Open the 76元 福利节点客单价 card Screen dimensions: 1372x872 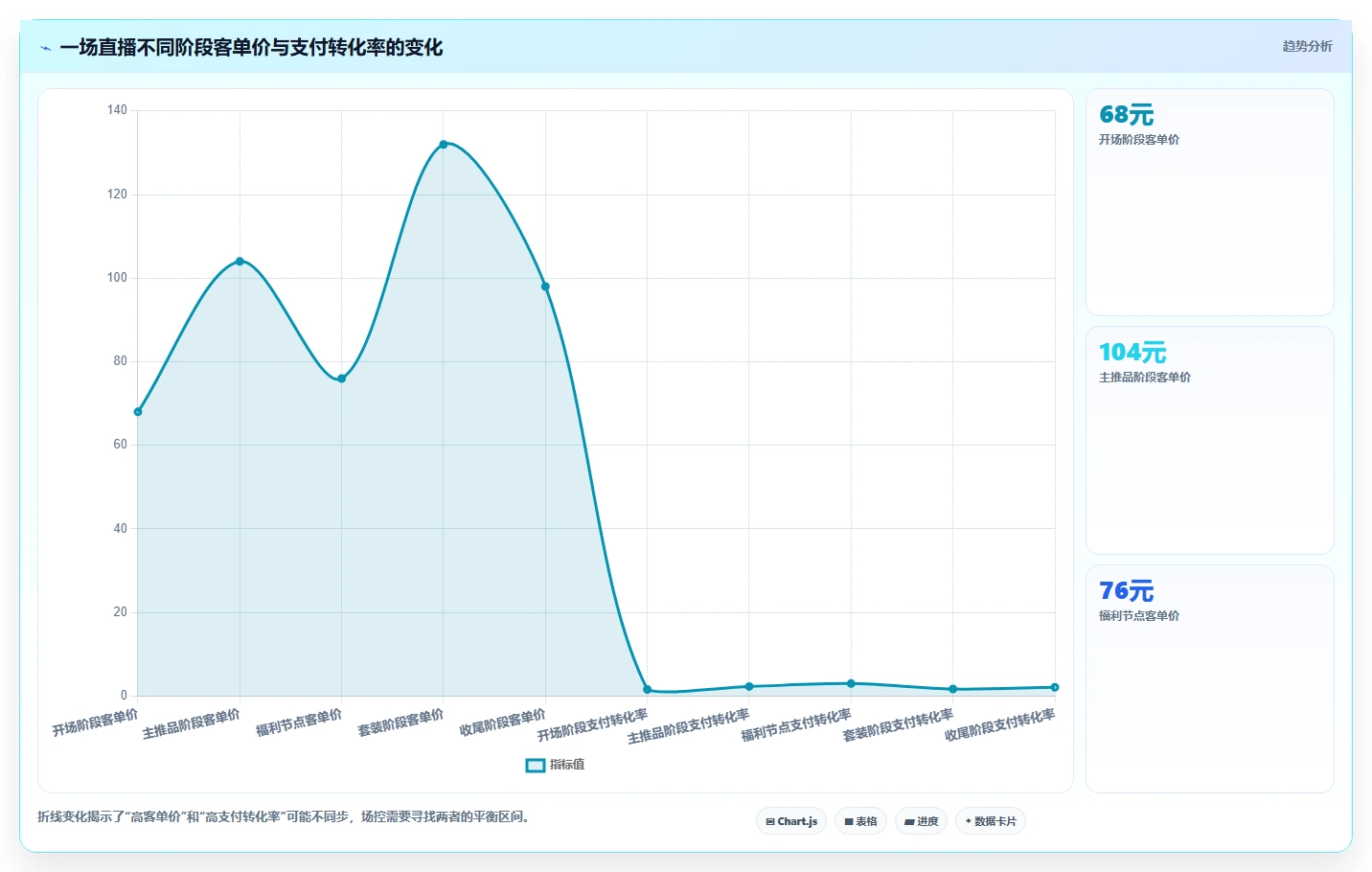[1210, 678]
